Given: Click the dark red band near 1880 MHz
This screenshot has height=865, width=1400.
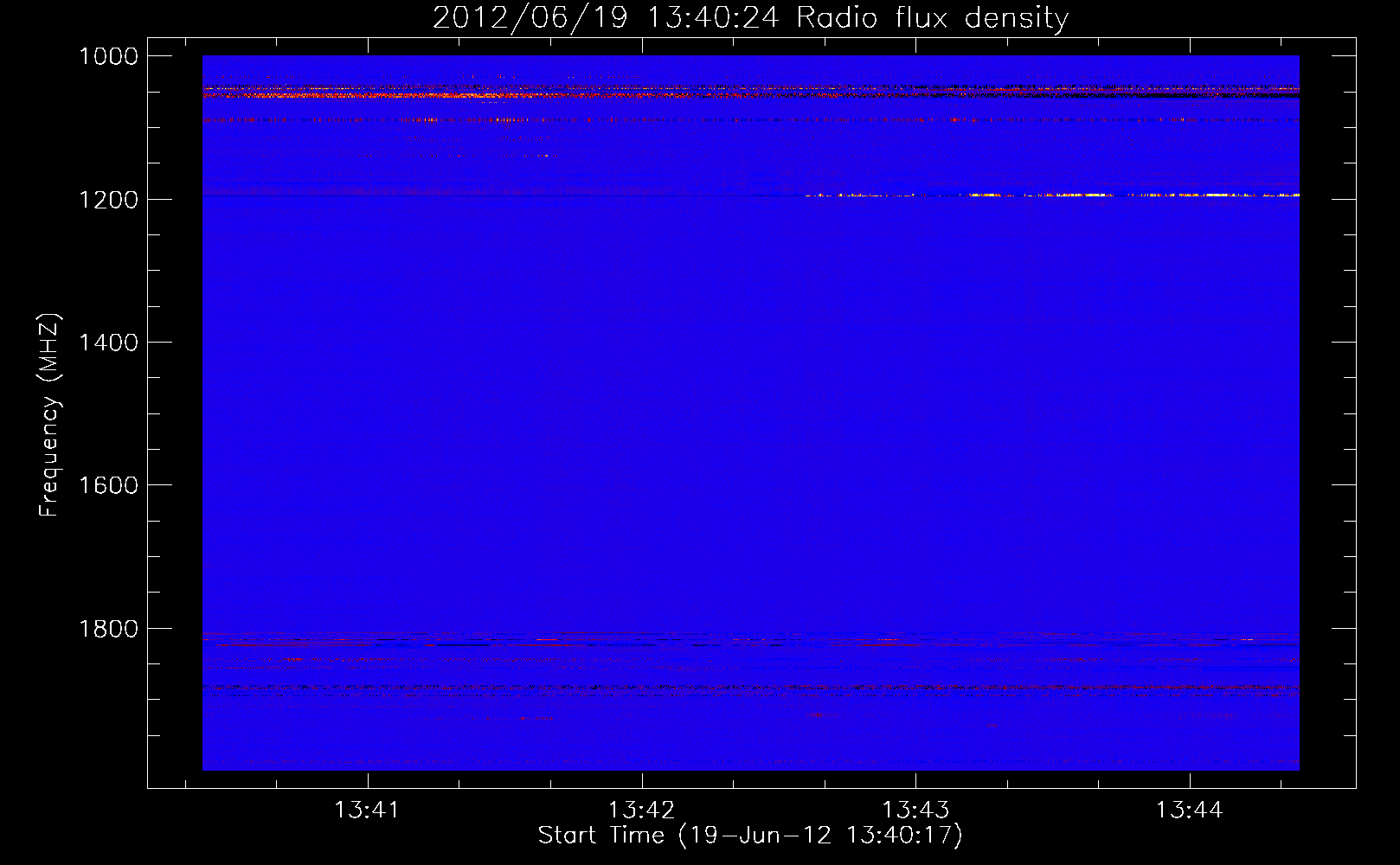Looking at the screenshot, I should click(750, 689).
